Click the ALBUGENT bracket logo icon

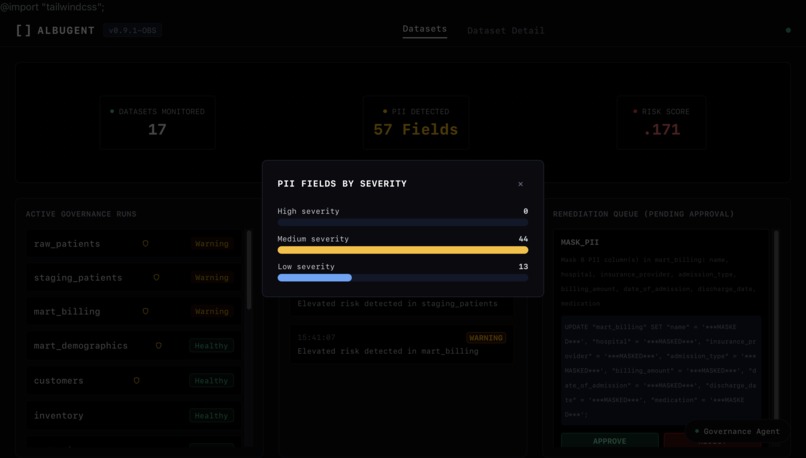pos(23,30)
